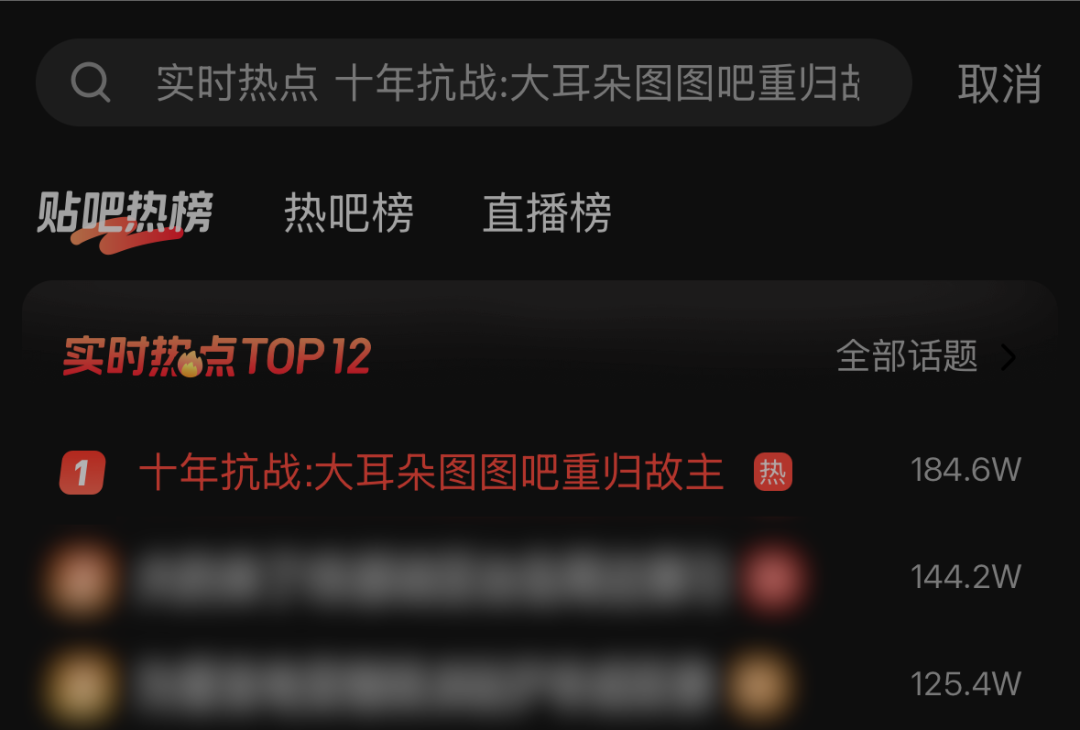Click the red 热 badge on first topic
1080x730 pixels.
click(773, 472)
